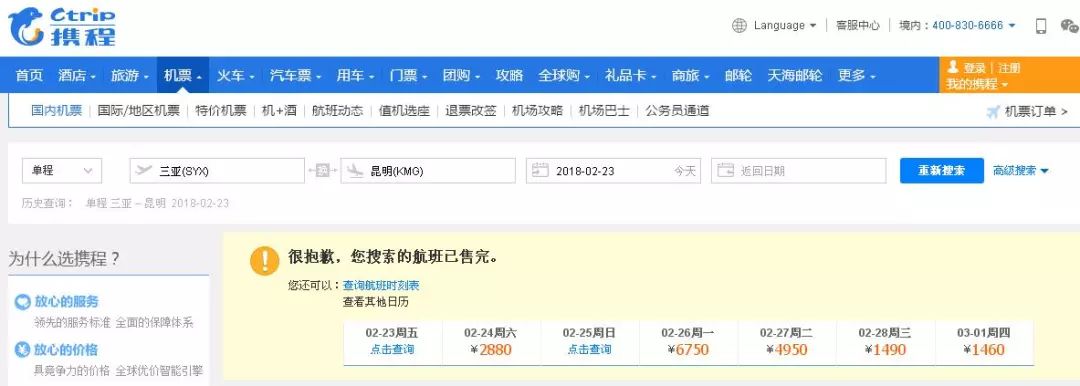The image size is (1080, 386).
Task: Go to 首页 in the navigation bar
Action: (29, 75)
